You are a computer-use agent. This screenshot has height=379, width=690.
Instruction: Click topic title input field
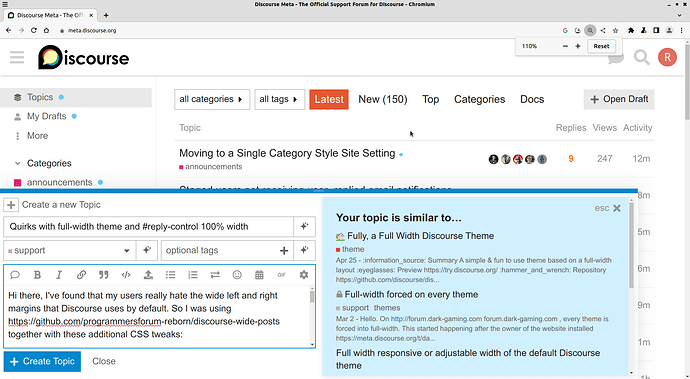coord(149,226)
